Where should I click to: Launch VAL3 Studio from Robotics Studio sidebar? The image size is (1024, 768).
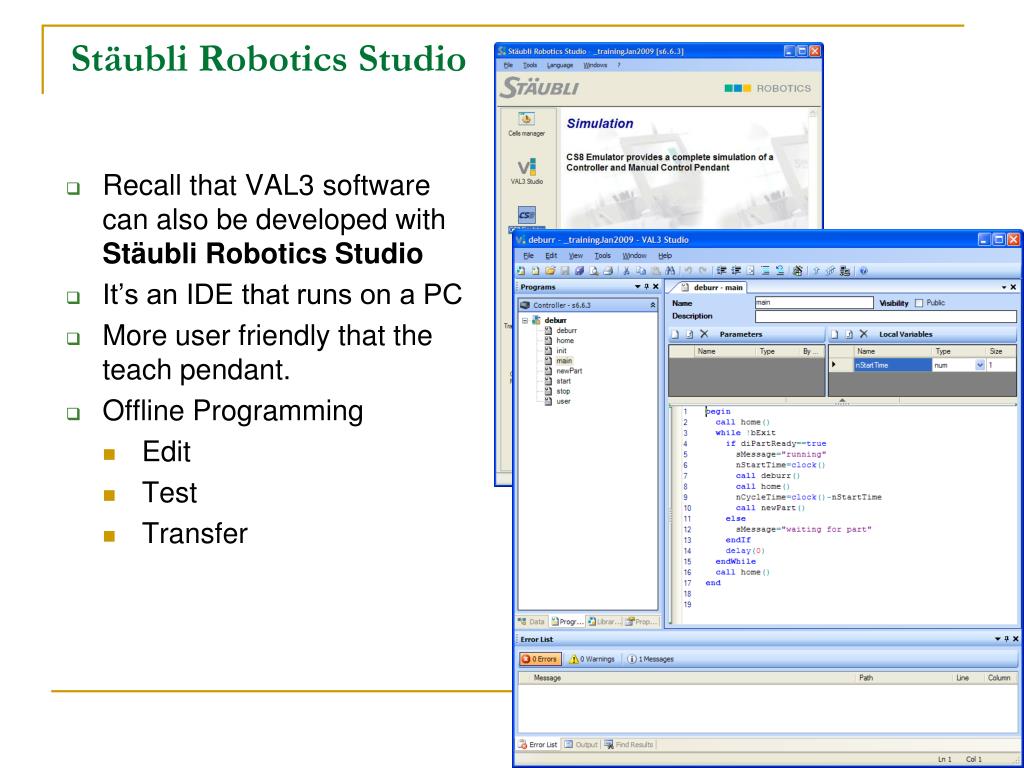coord(526,171)
